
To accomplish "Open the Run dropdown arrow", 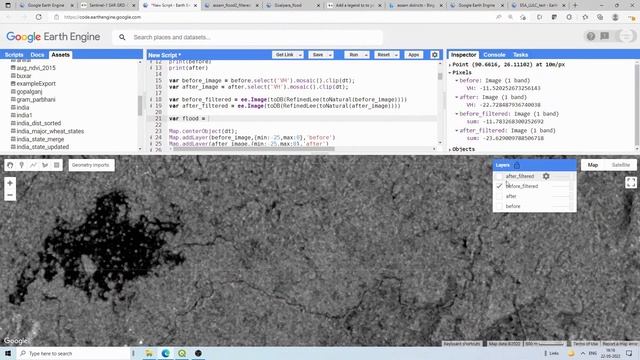I will click(366, 55).
